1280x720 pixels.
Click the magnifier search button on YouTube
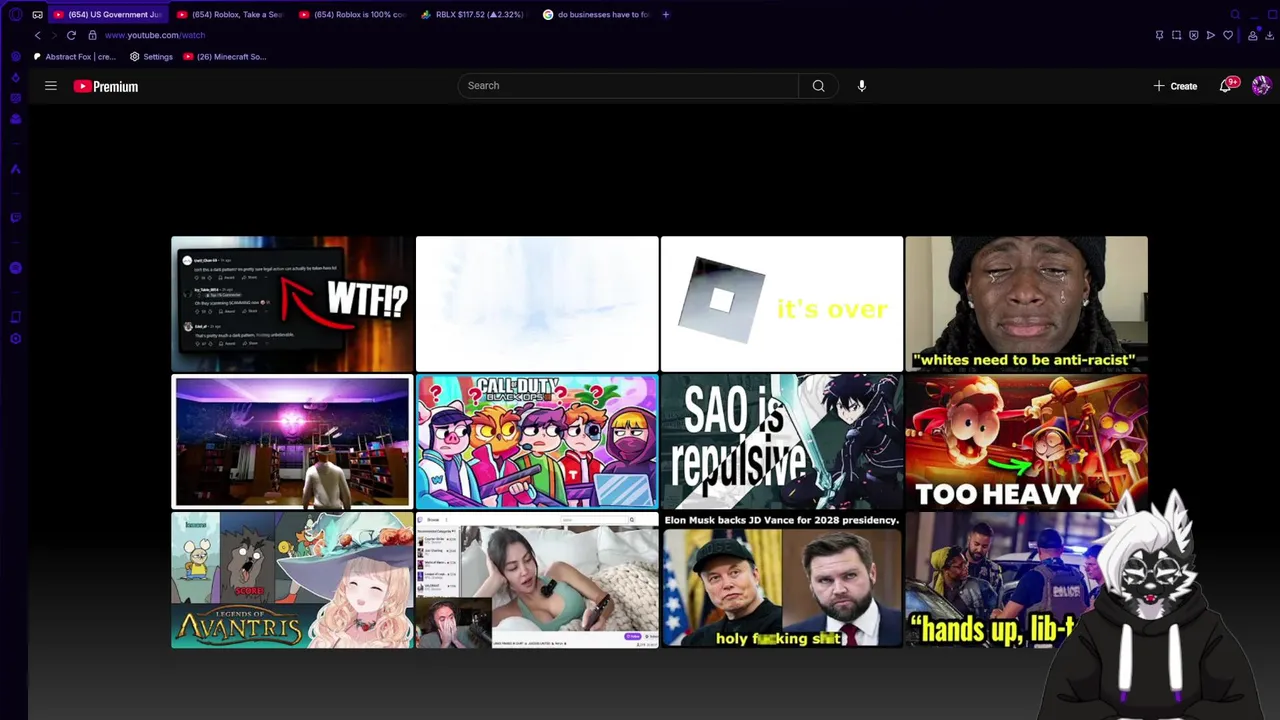[x=818, y=86]
